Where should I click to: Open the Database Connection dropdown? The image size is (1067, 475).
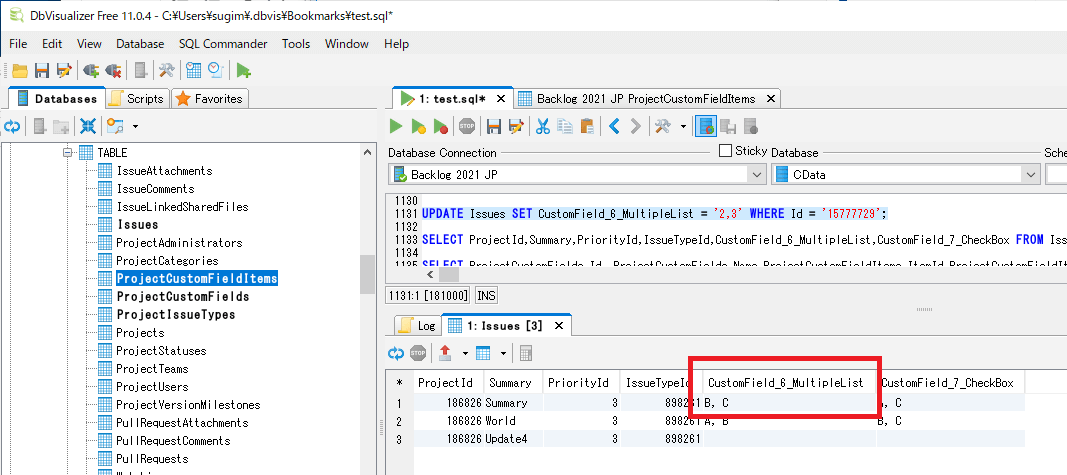[577, 175]
